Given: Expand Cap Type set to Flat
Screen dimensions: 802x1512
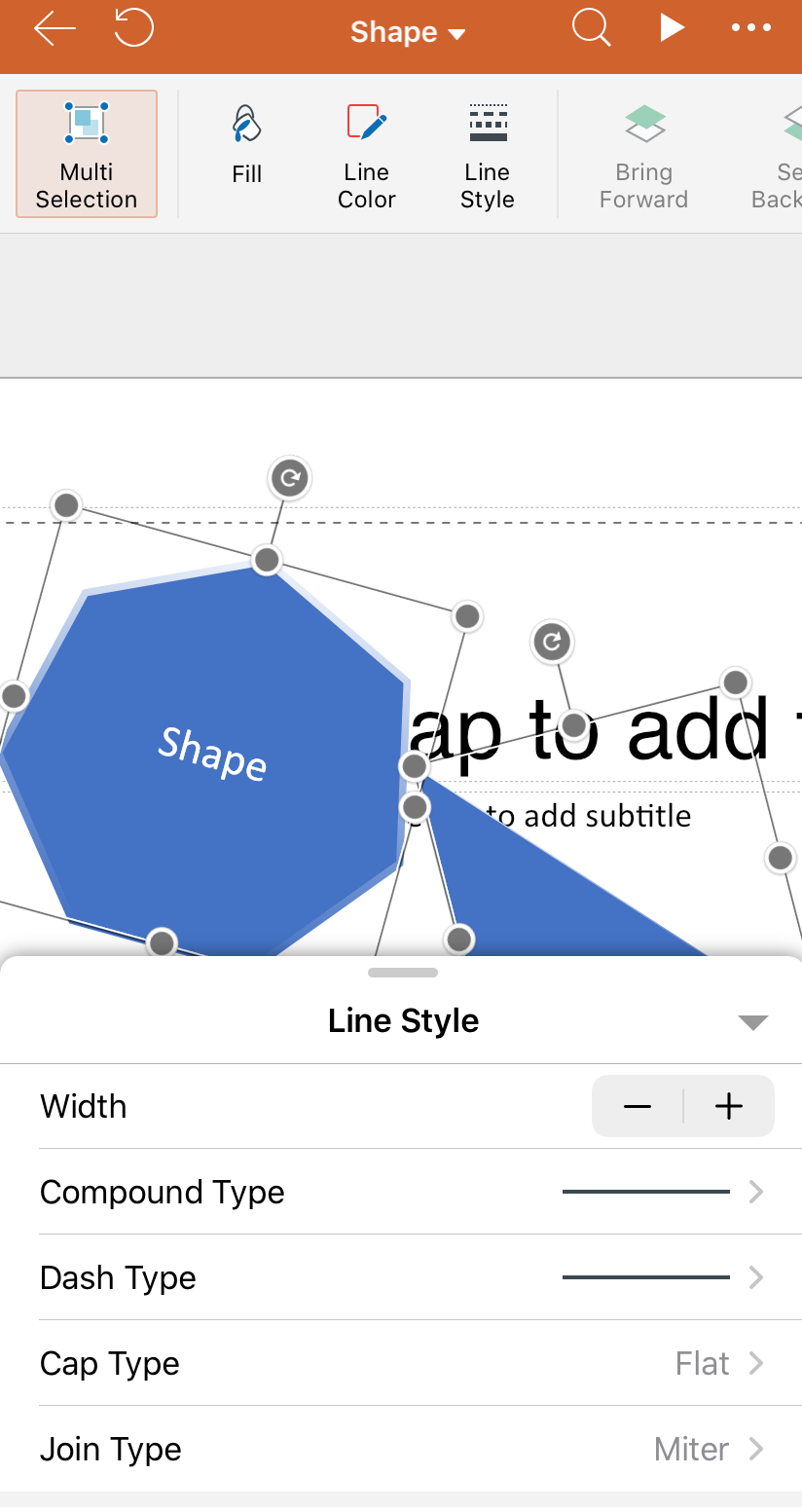Looking at the screenshot, I should 401,1363.
